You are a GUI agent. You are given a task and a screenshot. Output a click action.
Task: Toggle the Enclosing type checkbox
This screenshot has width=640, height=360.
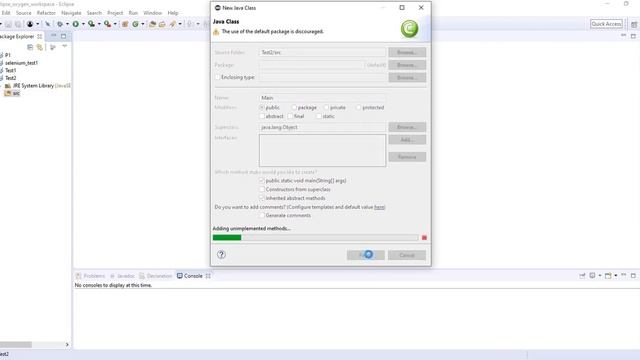[217, 77]
